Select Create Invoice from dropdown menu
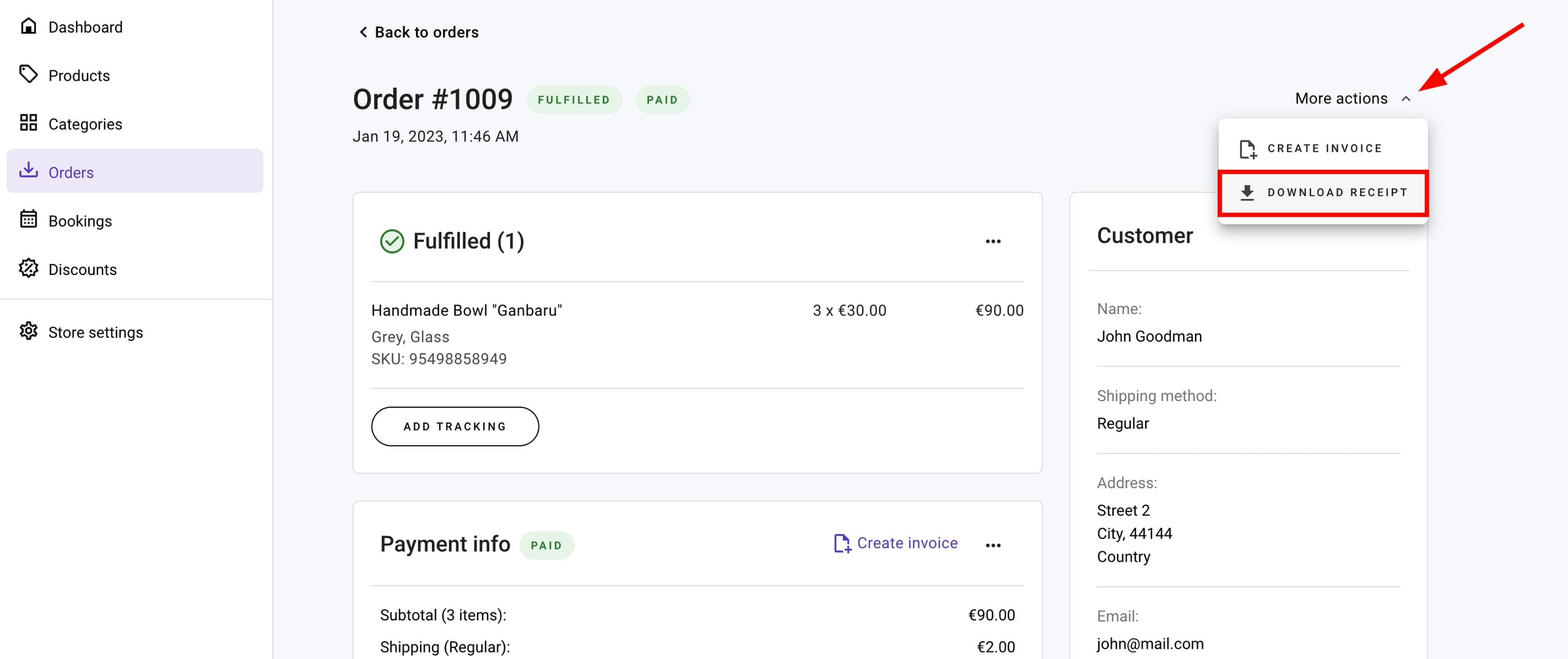Image resolution: width=1568 pixels, height=659 pixels. pyautogui.click(x=1323, y=149)
